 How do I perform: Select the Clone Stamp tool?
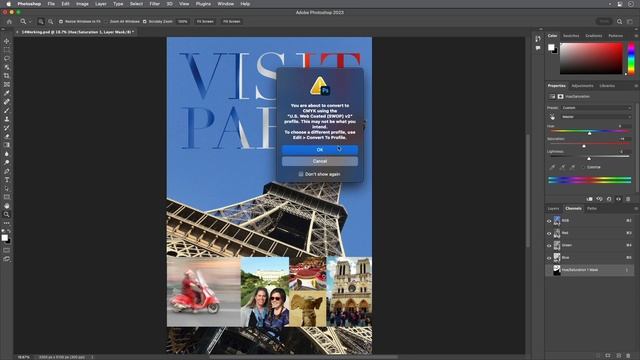coord(7,119)
